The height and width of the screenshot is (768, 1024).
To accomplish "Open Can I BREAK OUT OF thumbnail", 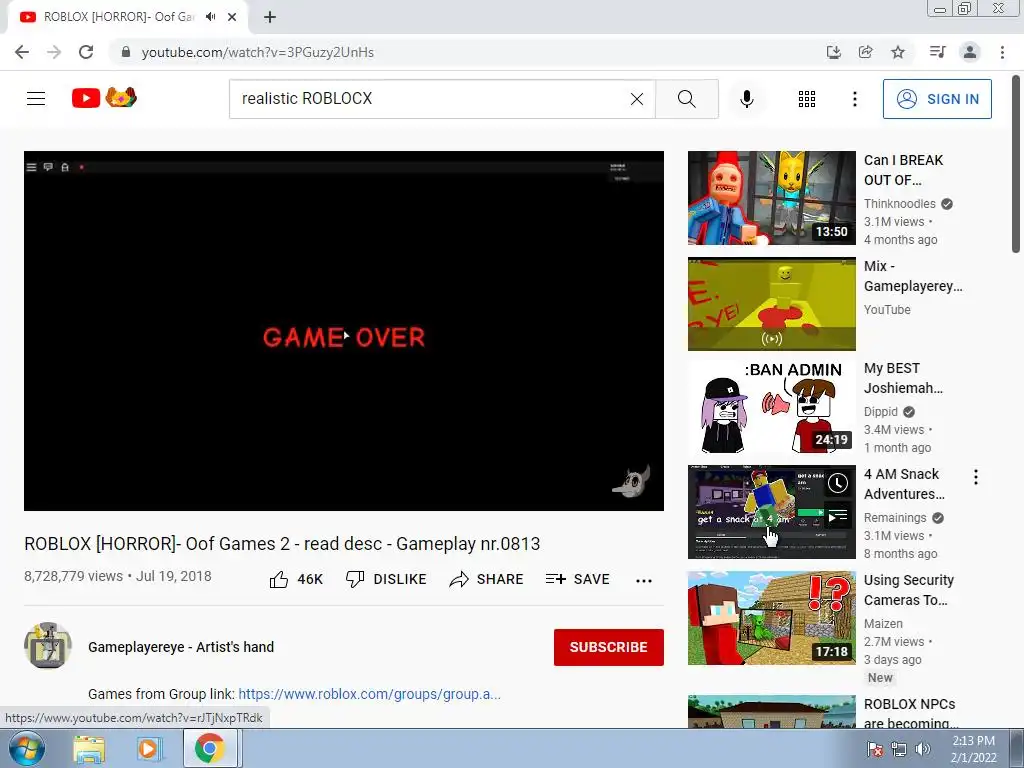I will coord(771,198).
